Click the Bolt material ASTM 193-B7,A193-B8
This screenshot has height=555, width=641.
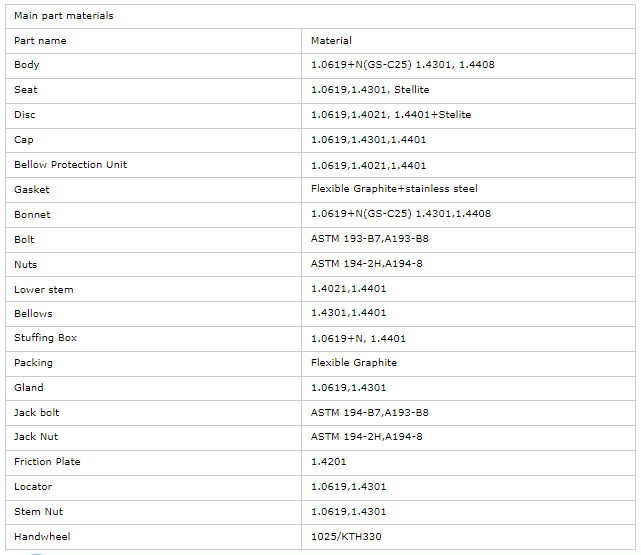(370, 239)
